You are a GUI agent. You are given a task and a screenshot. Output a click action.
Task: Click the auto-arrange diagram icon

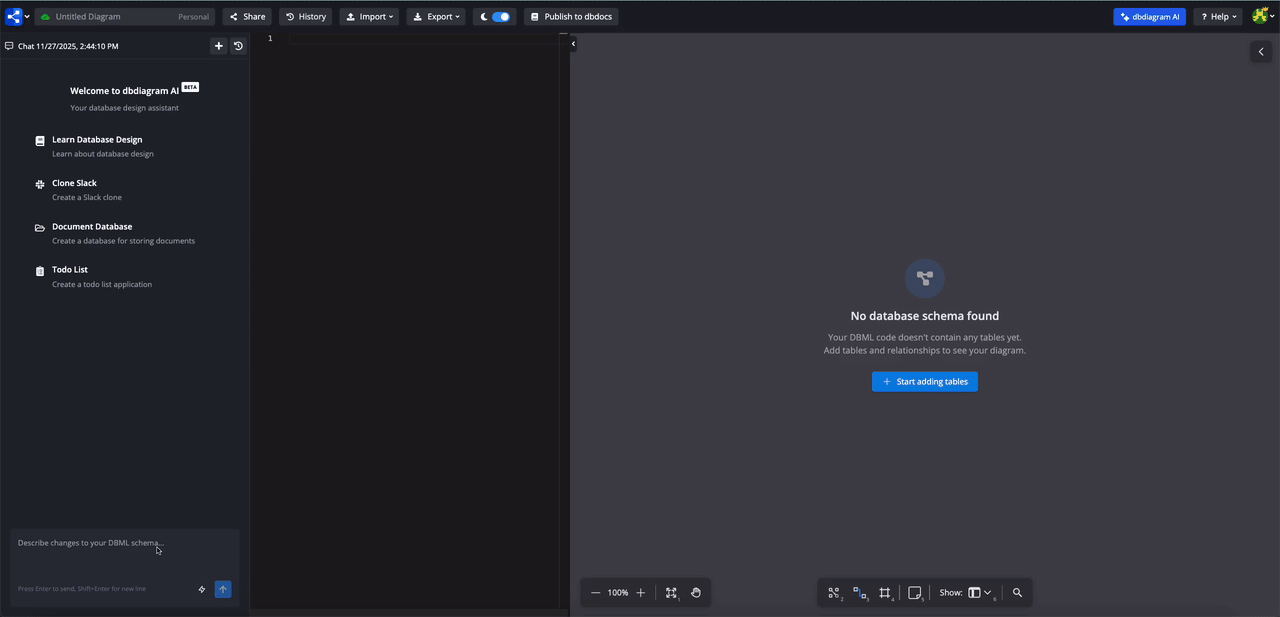click(x=834, y=592)
